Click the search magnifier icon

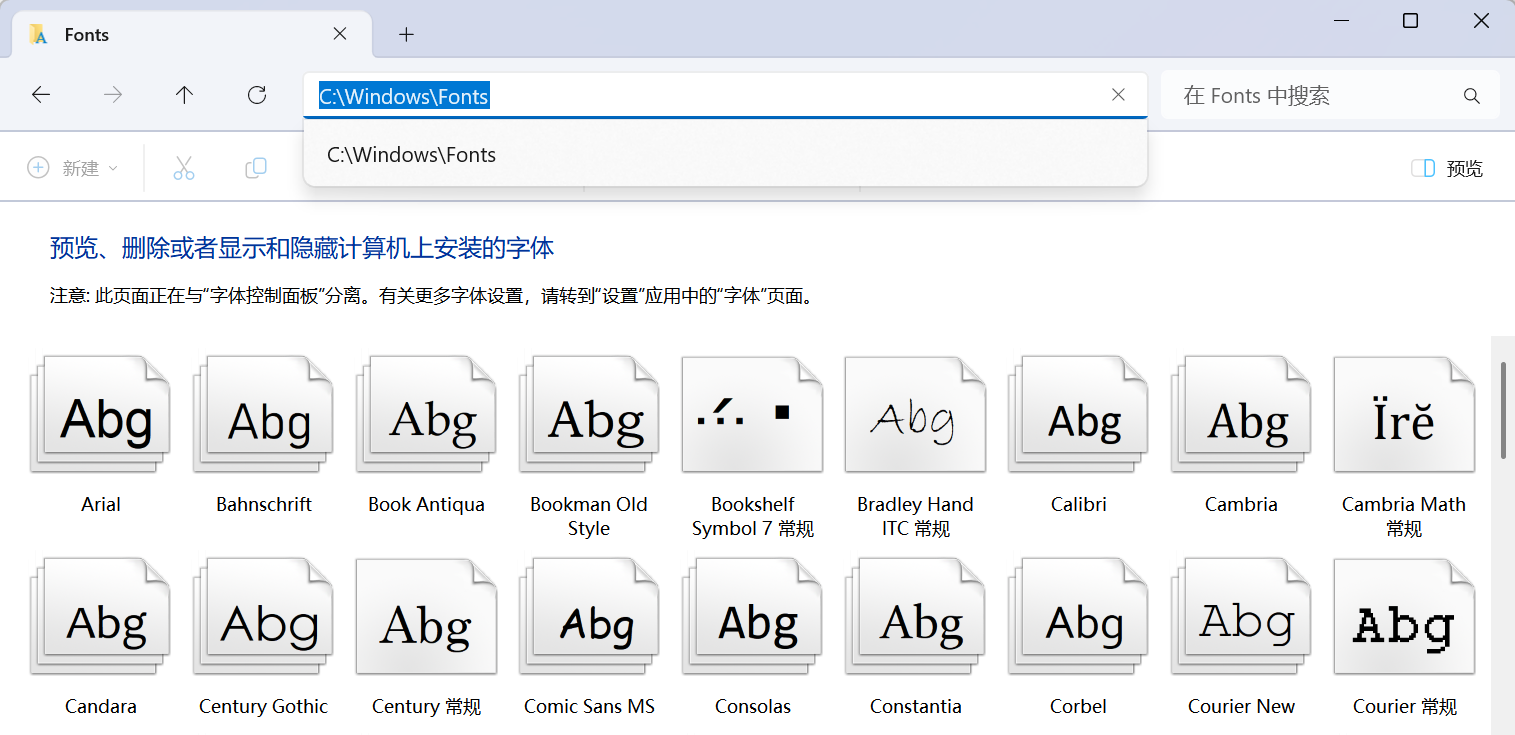tap(1471, 96)
